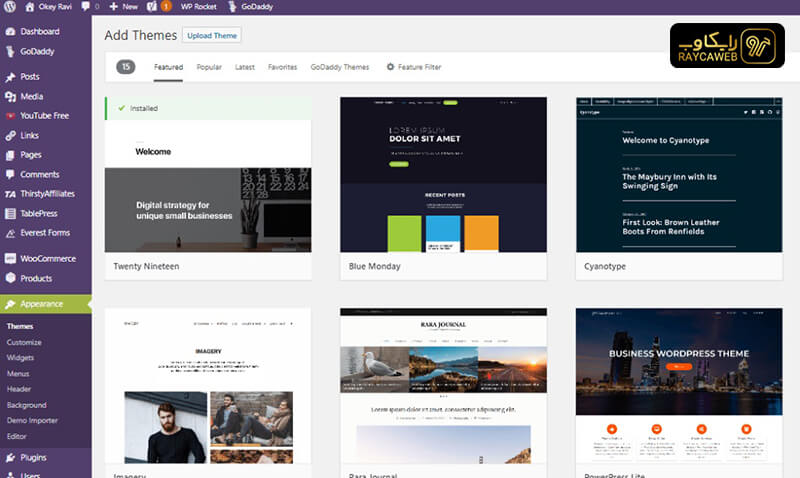Viewport: 800px width, 478px height.
Task: Click the YouTube Free icon
Action: pyautogui.click(x=10, y=116)
